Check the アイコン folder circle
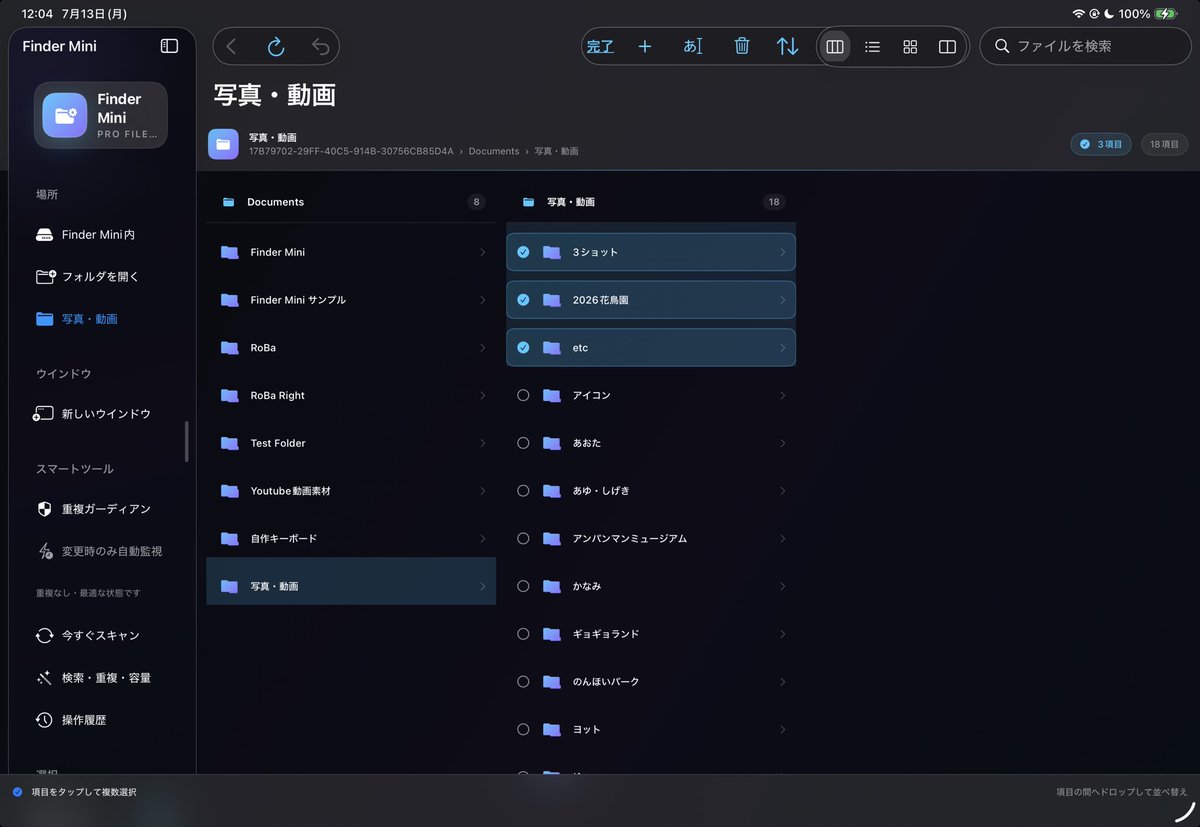 [x=523, y=395]
